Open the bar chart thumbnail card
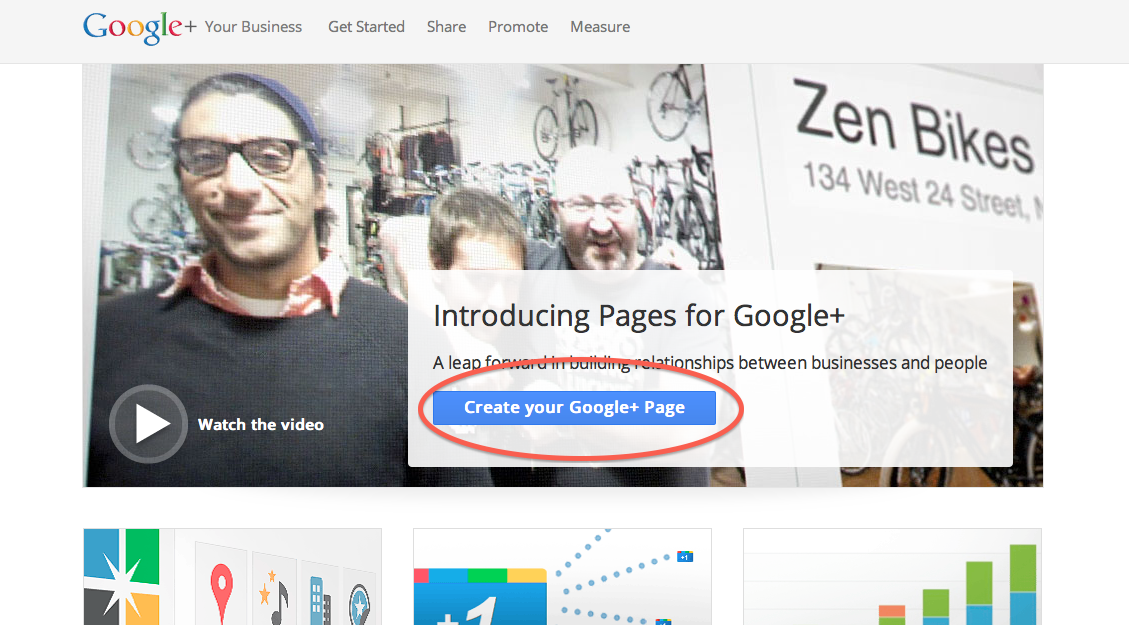This screenshot has width=1129, height=625. point(892,577)
